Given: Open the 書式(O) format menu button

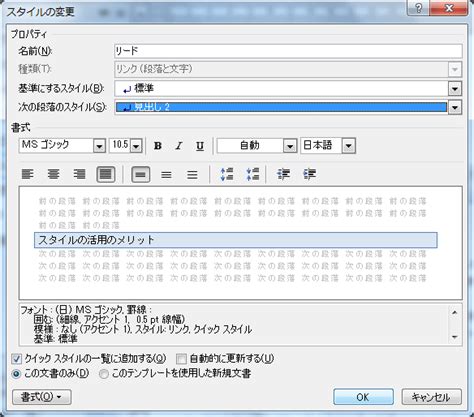Looking at the screenshot, I should [42, 397].
